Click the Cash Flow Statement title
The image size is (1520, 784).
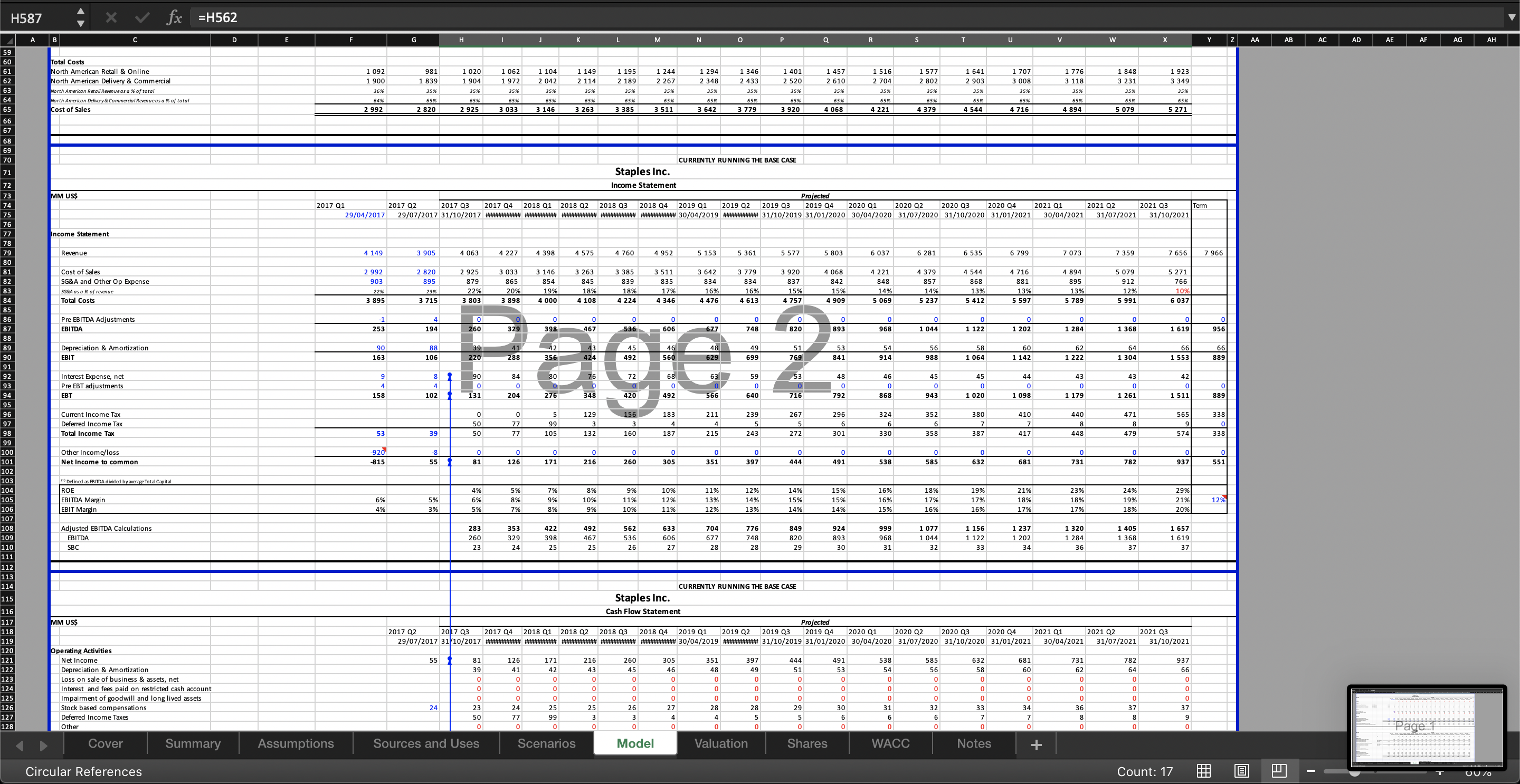(x=643, y=611)
